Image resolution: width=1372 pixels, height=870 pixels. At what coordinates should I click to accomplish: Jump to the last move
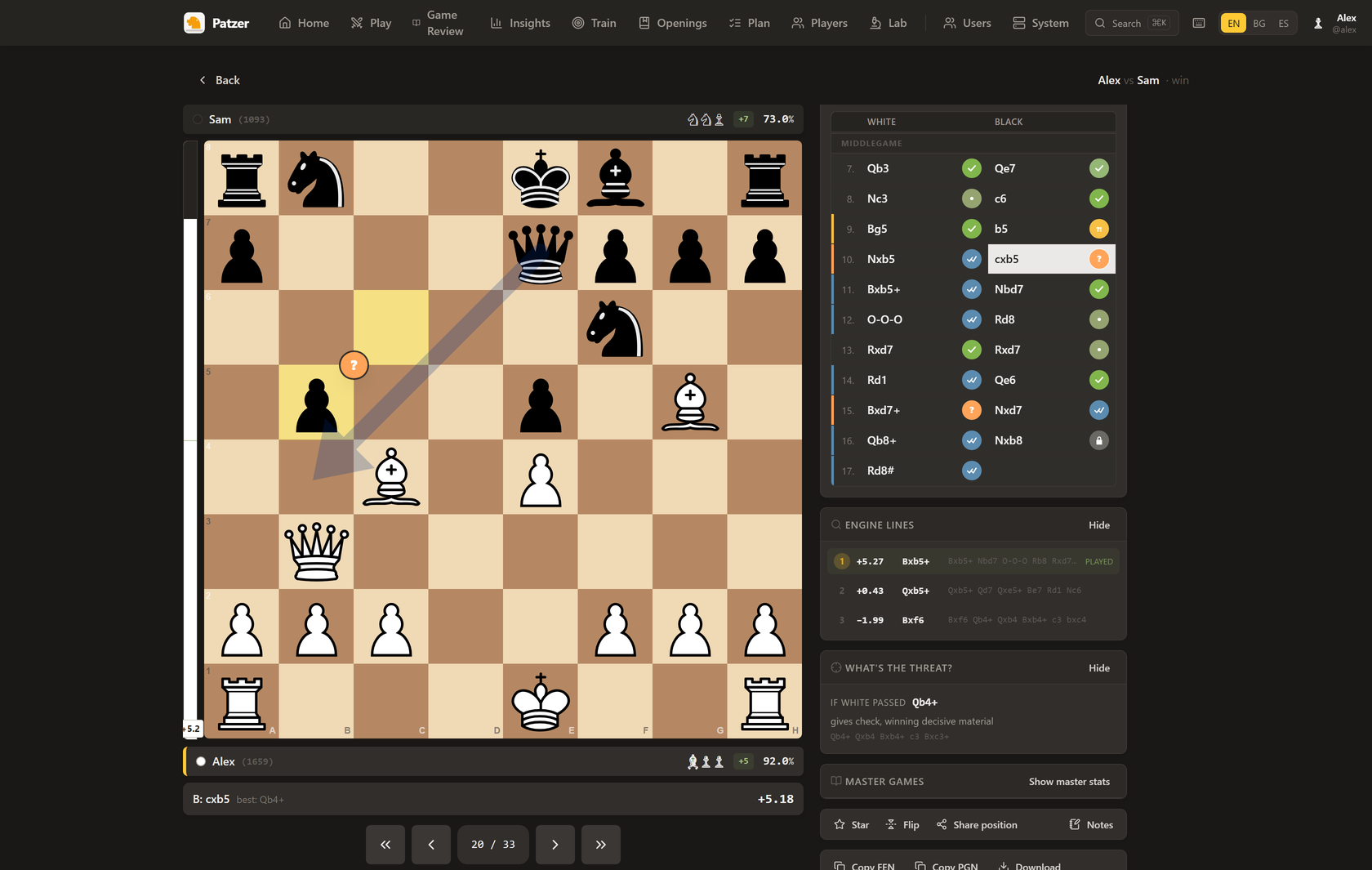[601, 845]
